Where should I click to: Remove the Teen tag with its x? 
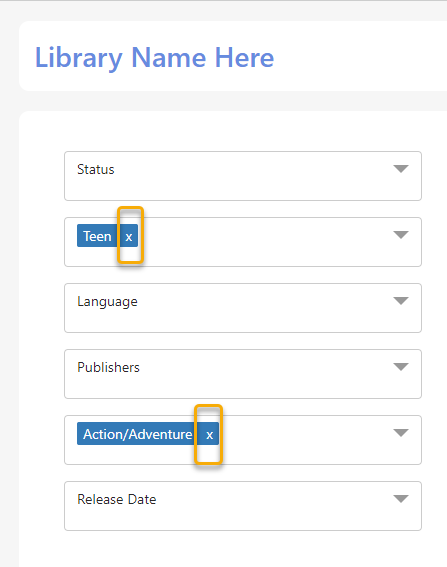click(129, 236)
